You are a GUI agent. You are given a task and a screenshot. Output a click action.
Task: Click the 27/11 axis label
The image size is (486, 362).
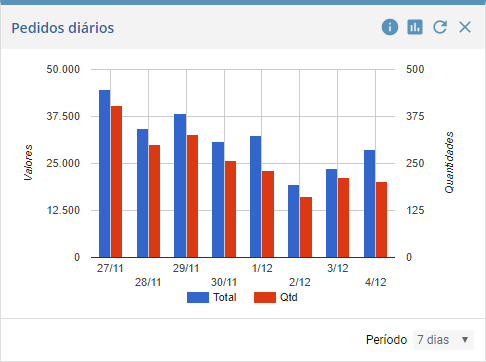(110, 268)
